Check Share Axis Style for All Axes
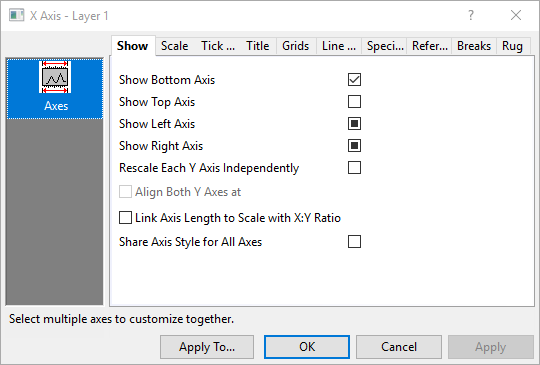The image size is (540, 365). 354,242
